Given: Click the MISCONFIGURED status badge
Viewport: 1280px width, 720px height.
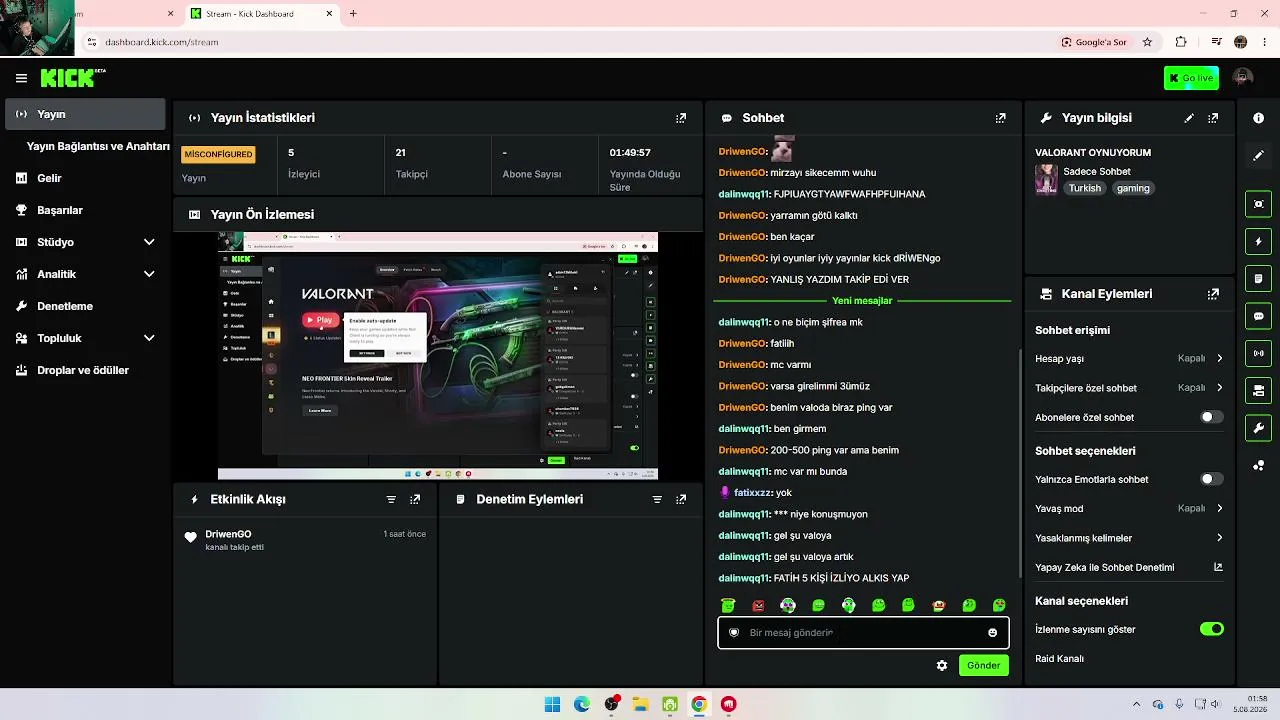Looking at the screenshot, I should point(218,154).
